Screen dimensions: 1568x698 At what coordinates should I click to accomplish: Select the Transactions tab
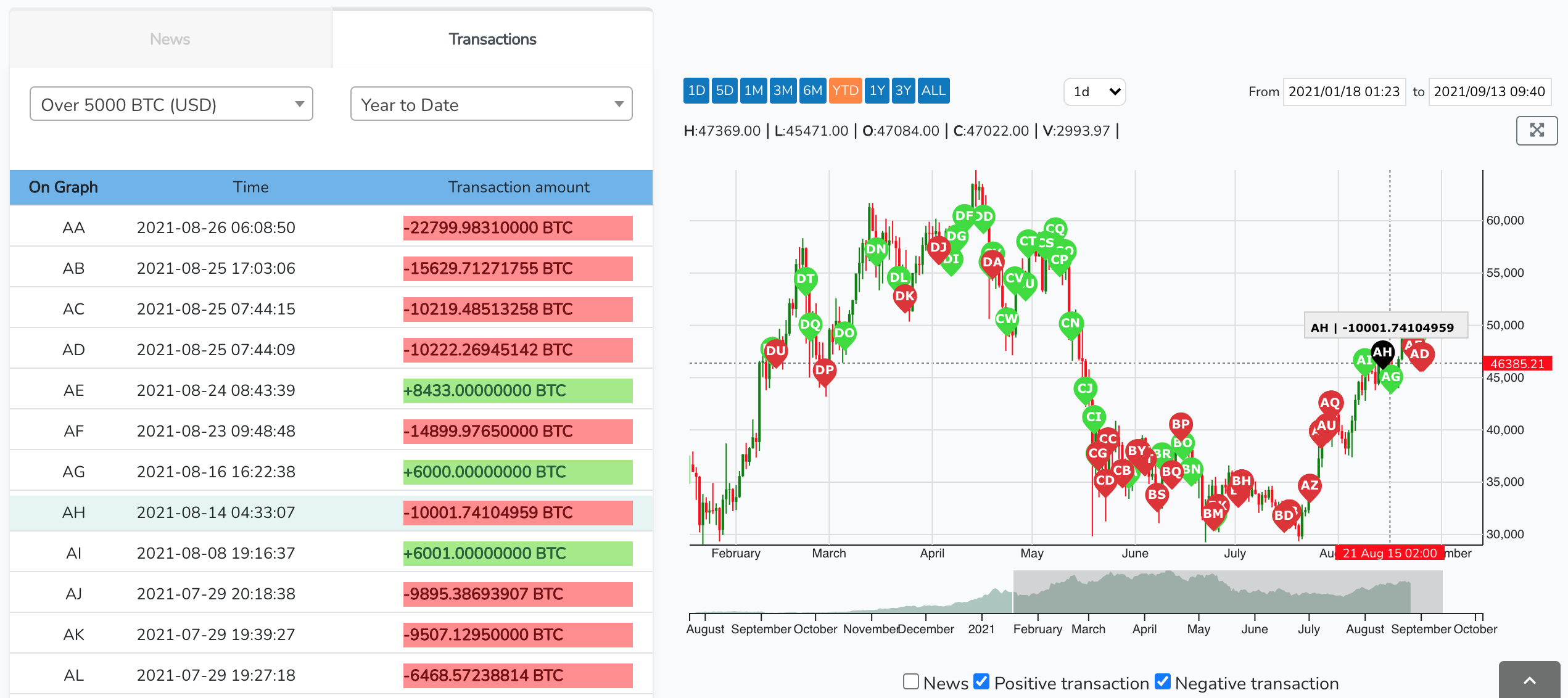(492, 39)
